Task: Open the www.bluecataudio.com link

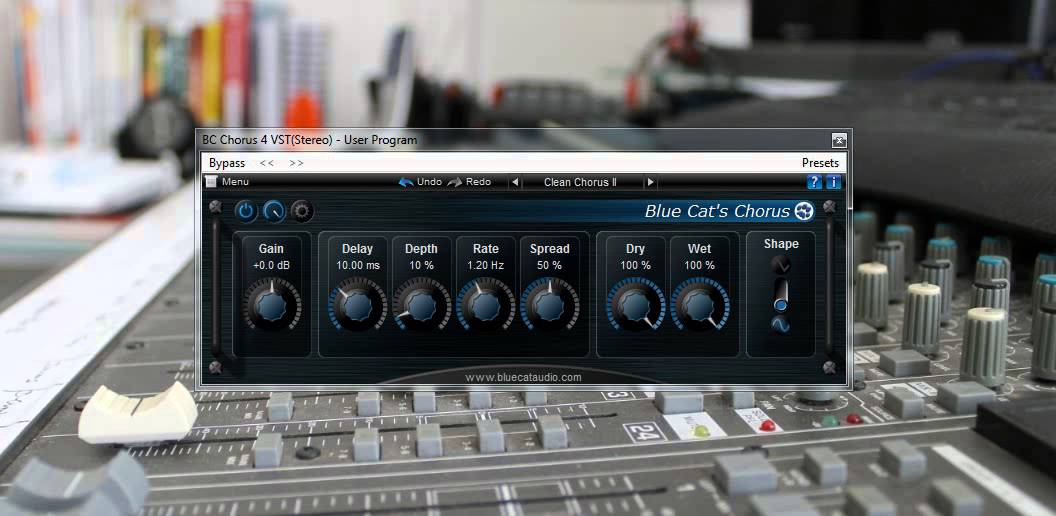Action: click(523, 377)
